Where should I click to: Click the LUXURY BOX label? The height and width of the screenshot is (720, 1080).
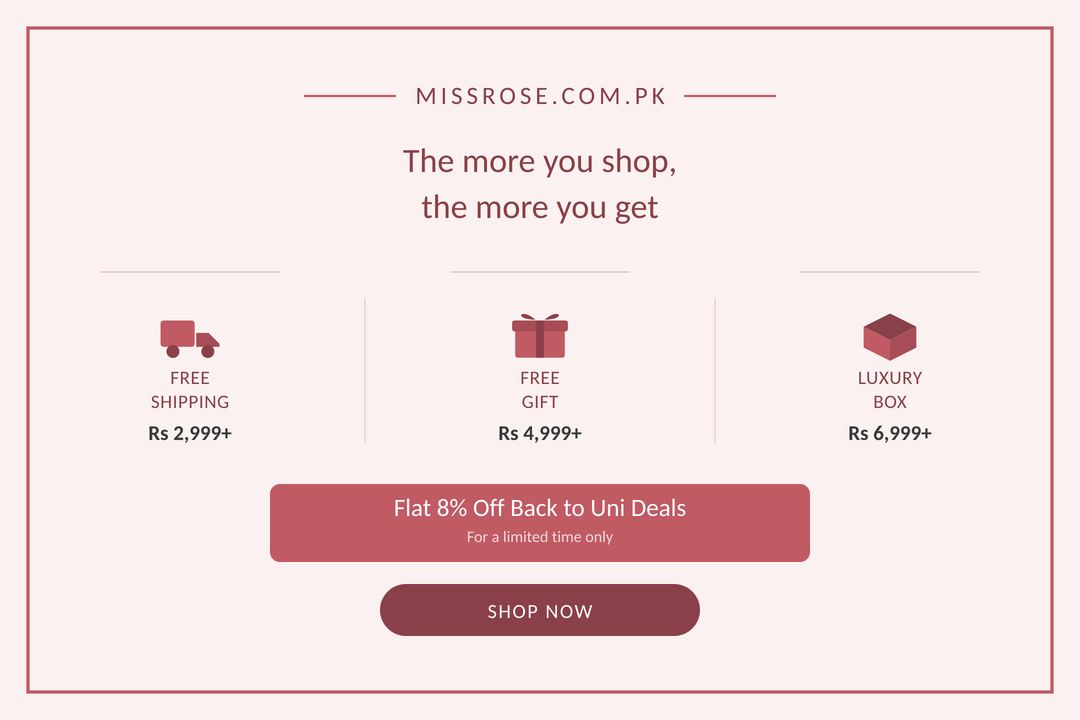click(x=890, y=390)
